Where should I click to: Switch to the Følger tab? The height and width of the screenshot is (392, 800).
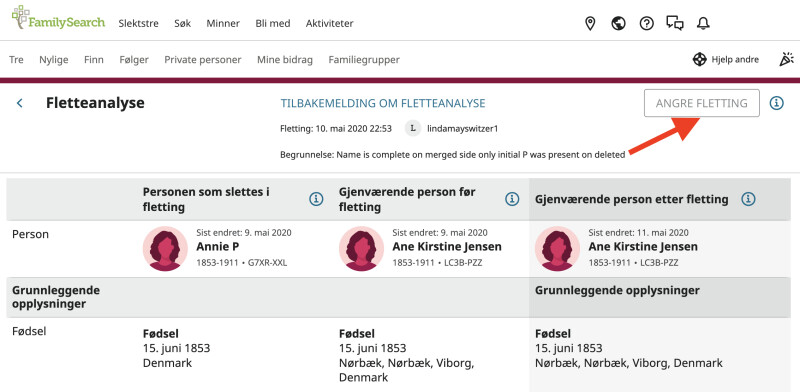click(x=134, y=60)
